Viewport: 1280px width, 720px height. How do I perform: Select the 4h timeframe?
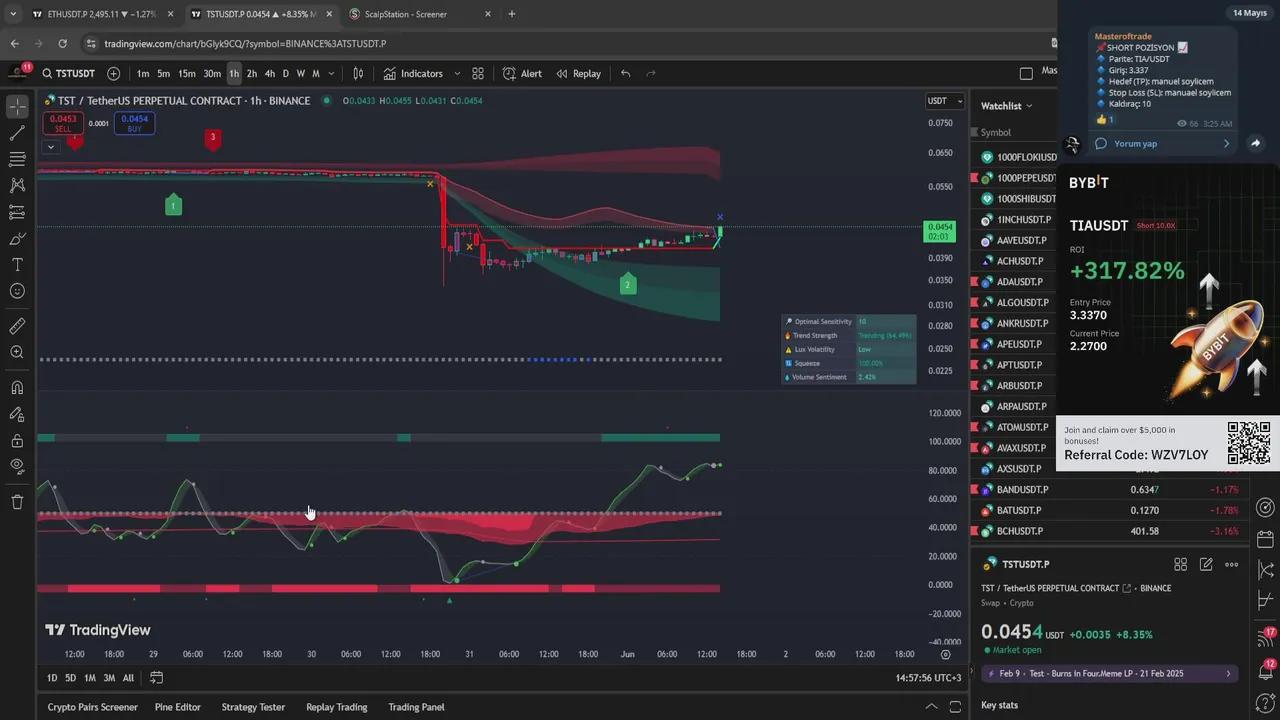(269, 73)
